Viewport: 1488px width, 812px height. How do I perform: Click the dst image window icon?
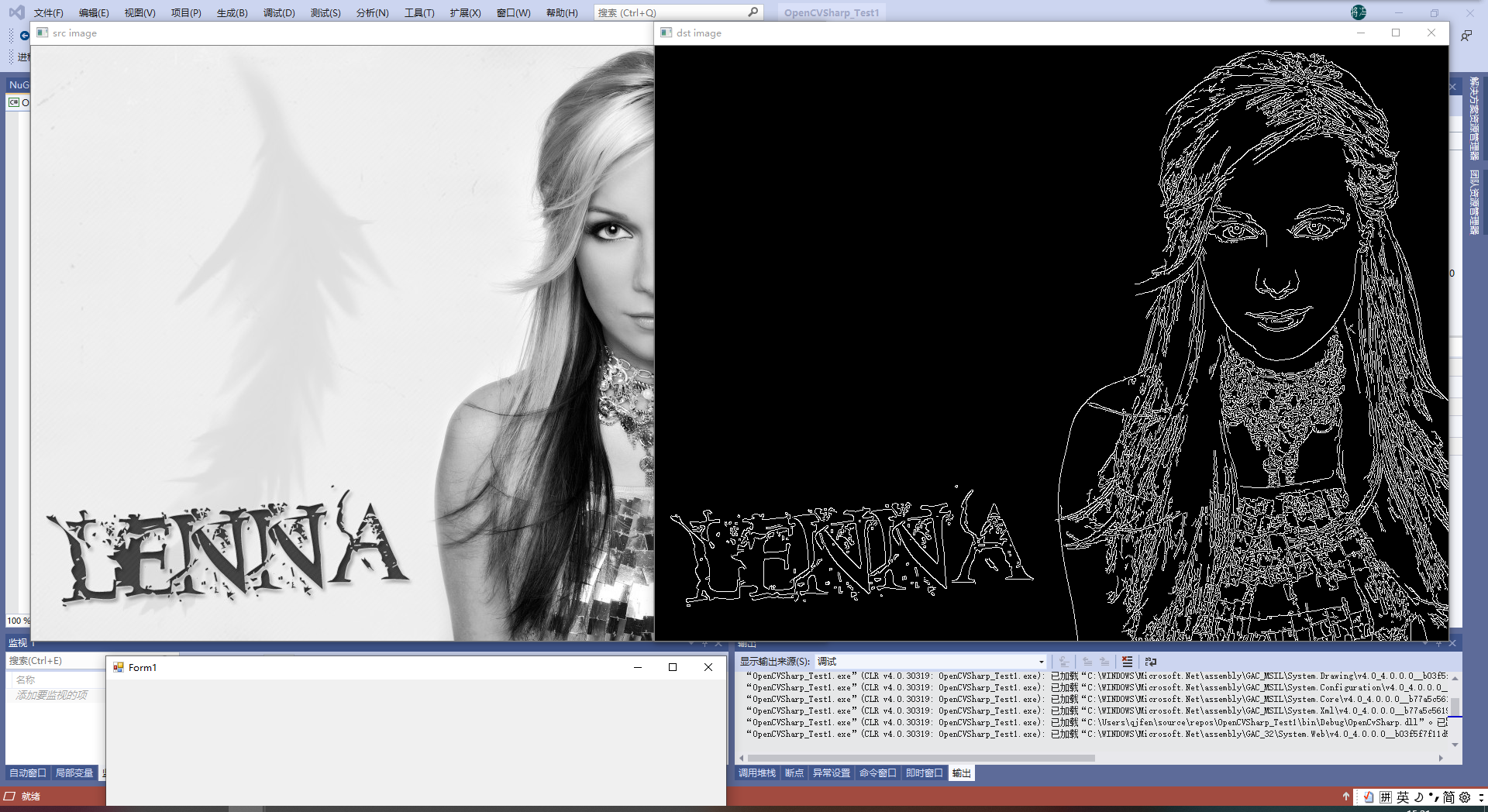pos(666,33)
